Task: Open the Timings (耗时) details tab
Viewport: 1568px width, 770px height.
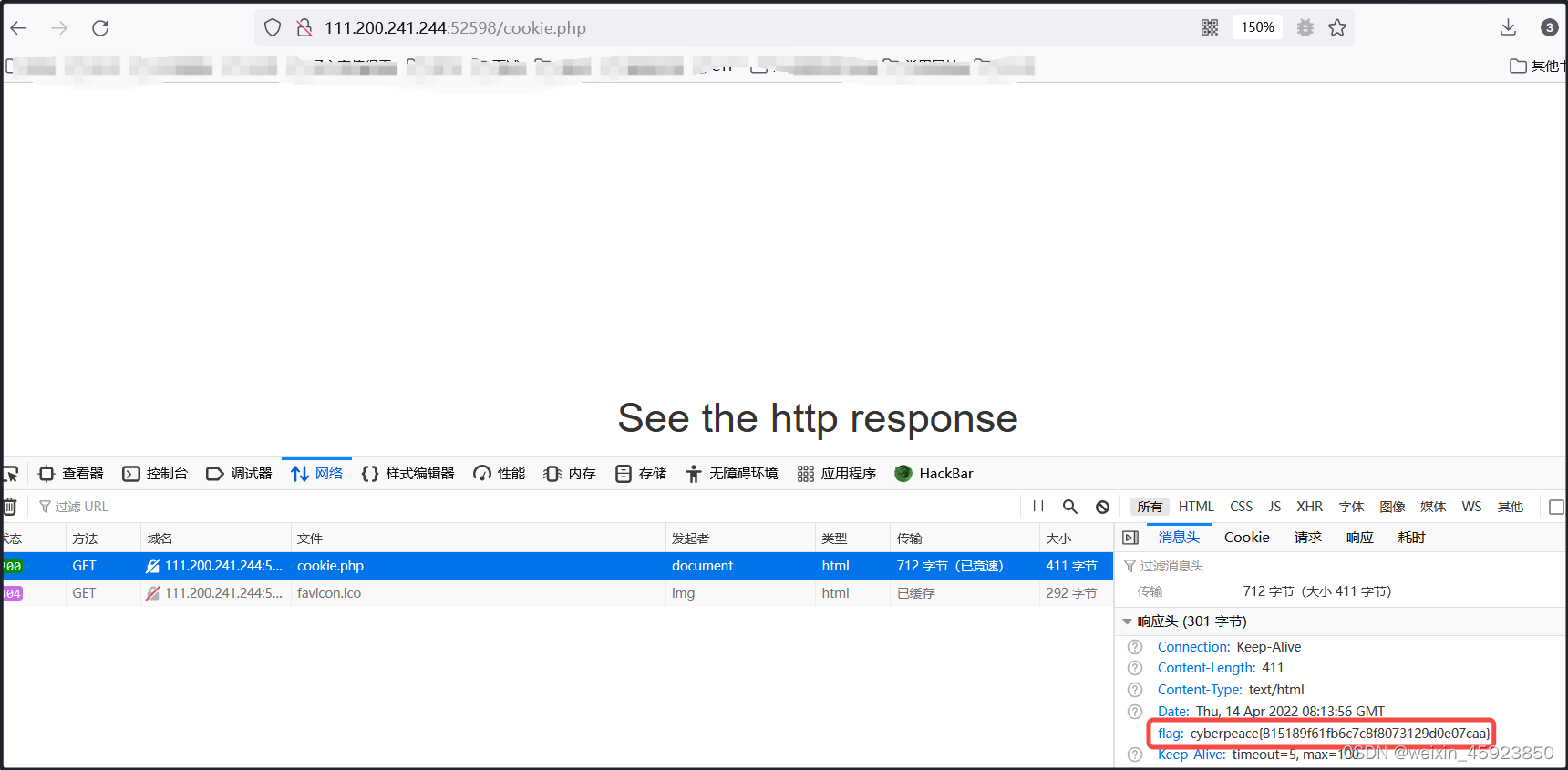Action: (1411, 538)
